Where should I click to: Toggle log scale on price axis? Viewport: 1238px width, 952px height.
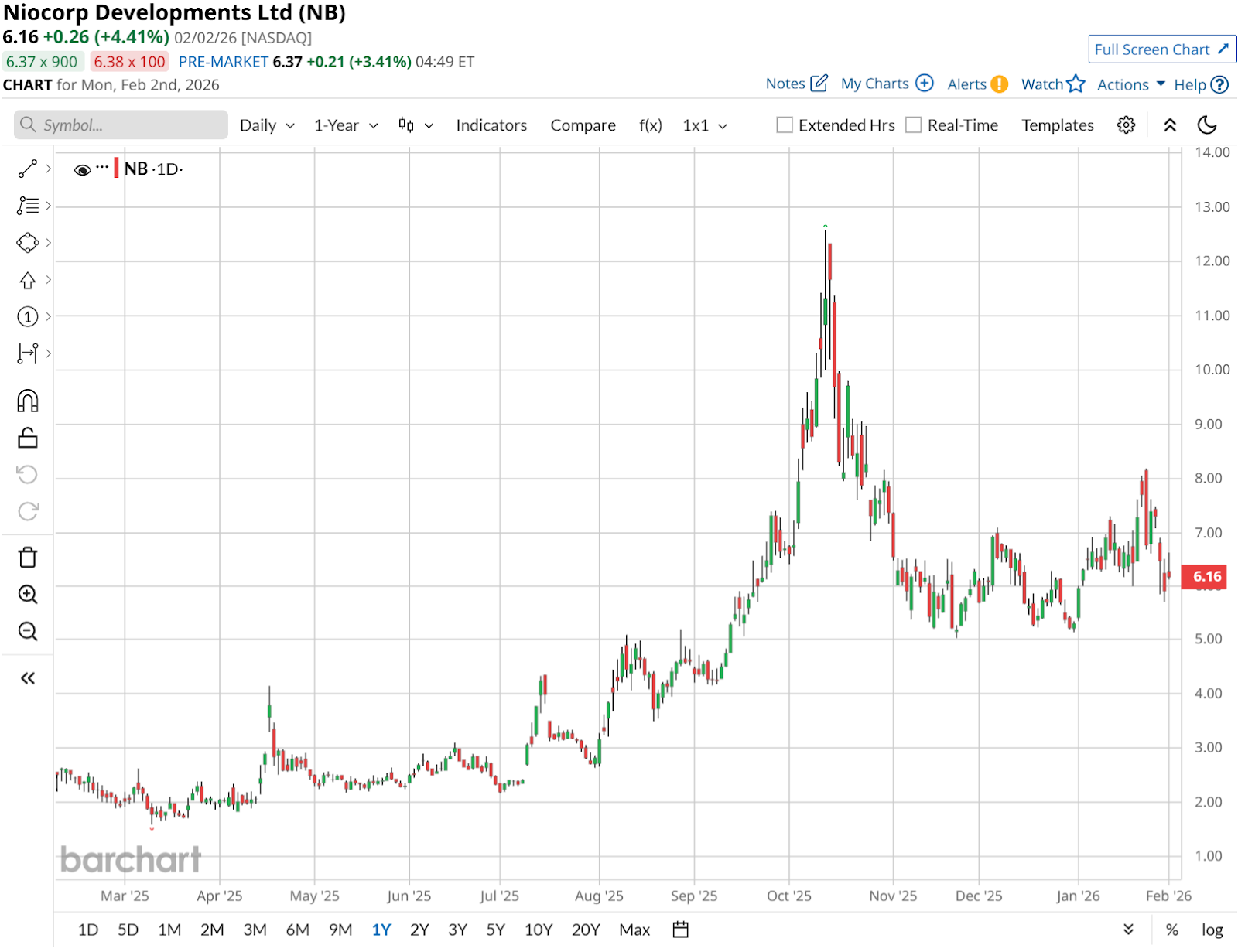click(1212, 930)
